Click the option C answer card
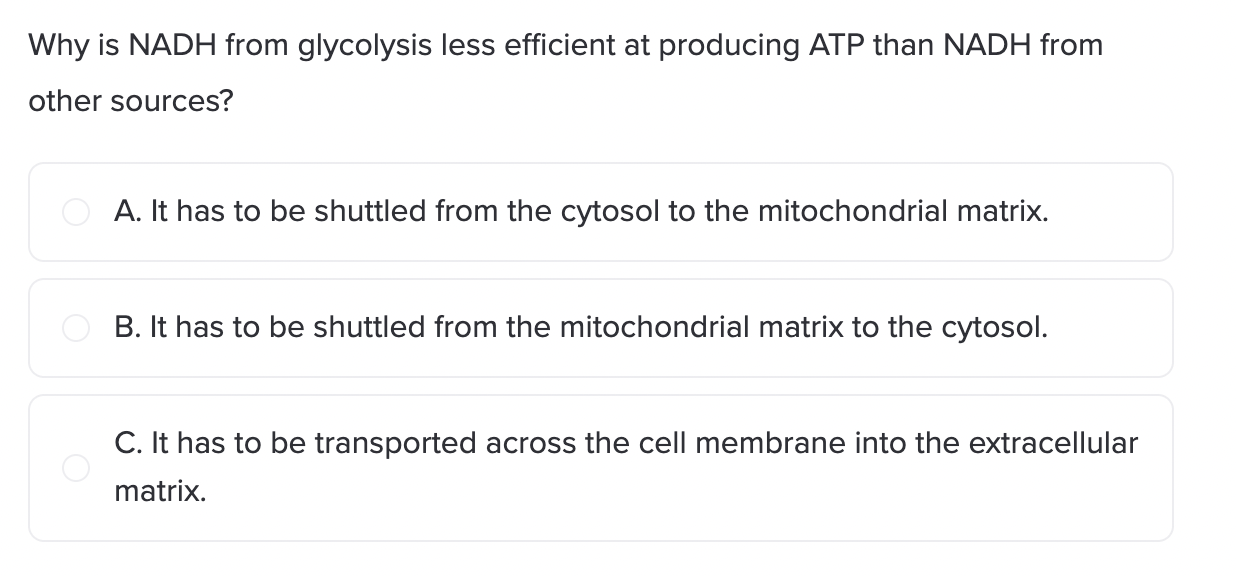This screenshot has height=576, width=1236. 601,468
